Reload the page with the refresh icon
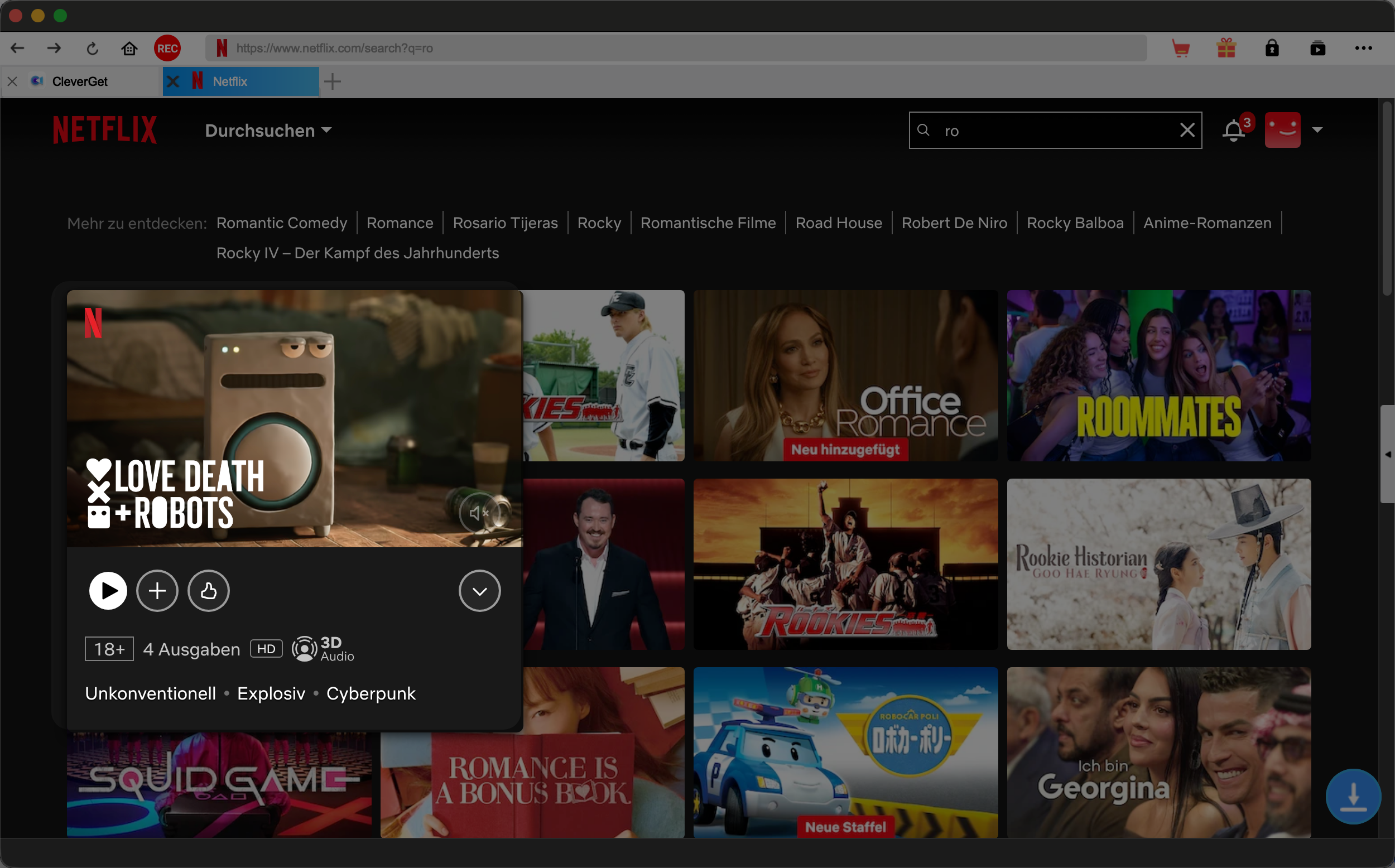Screen dimensions: 1395x868 [x=92, y=49]
